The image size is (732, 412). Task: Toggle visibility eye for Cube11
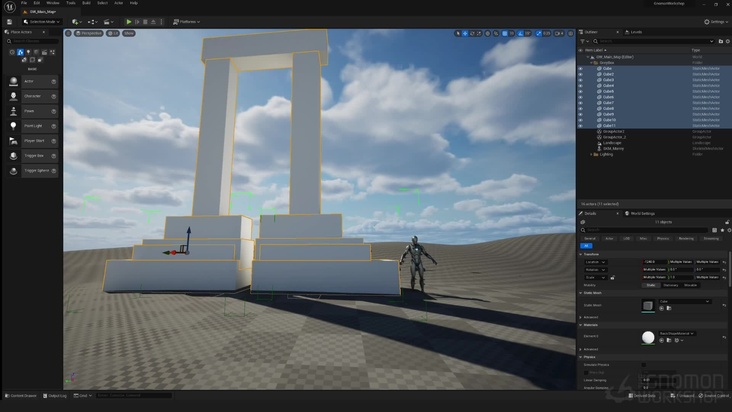click(581, 126)
